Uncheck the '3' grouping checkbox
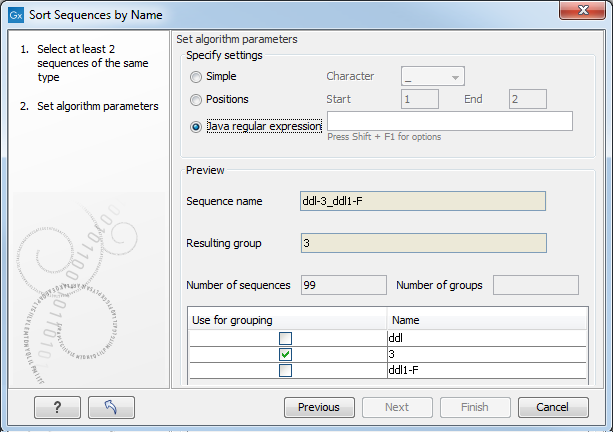 (x=286, y=354)
